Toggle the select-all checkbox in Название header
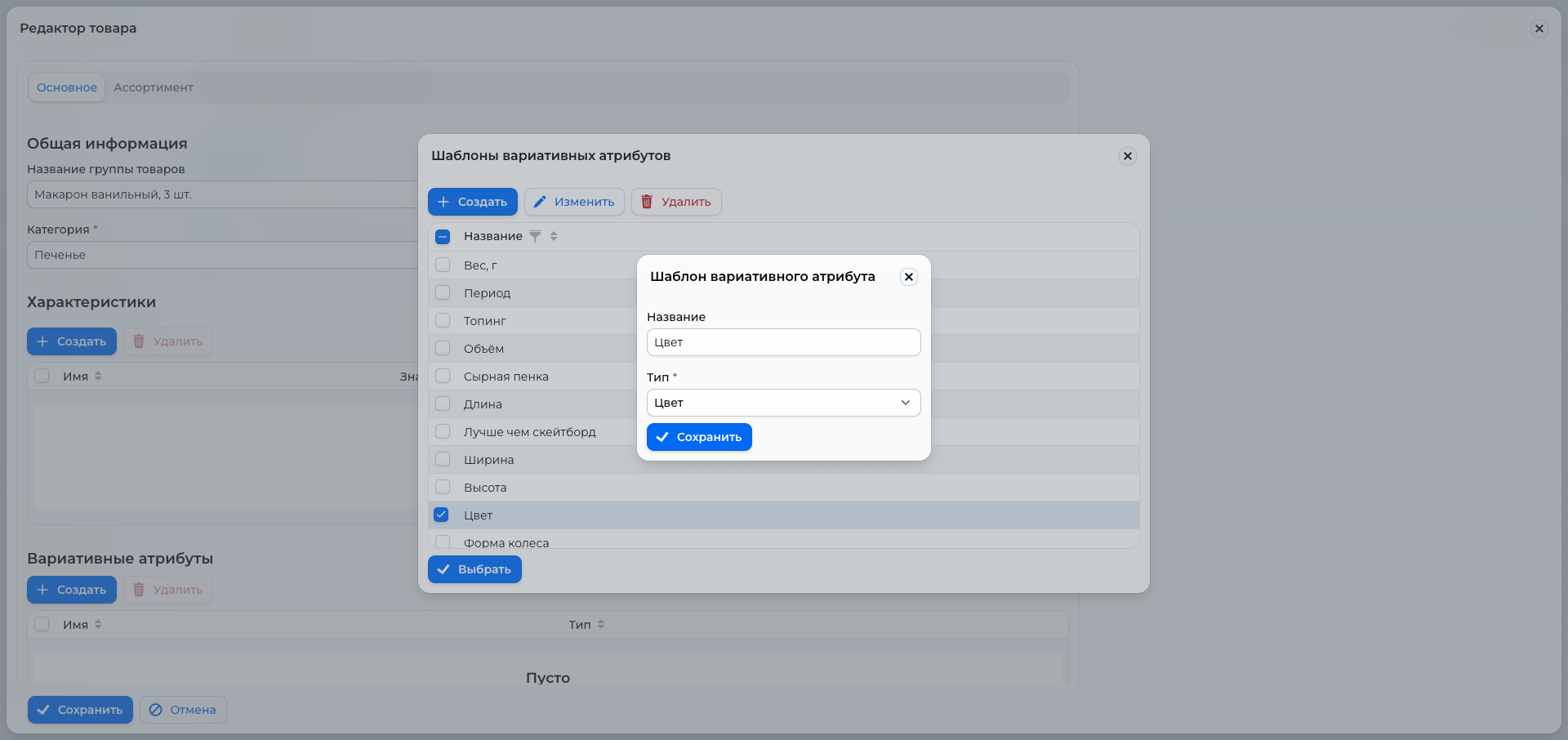1568x740 pixels. (443, 237)
